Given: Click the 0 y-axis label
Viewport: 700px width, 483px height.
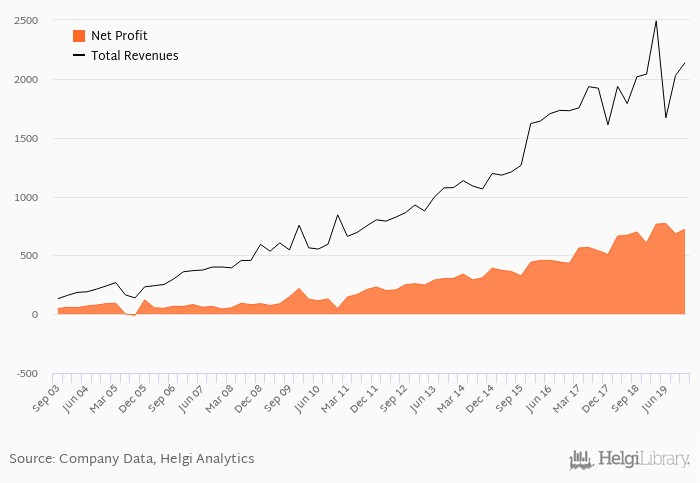Looking at the screenshot, I should [x=34, y=315].
